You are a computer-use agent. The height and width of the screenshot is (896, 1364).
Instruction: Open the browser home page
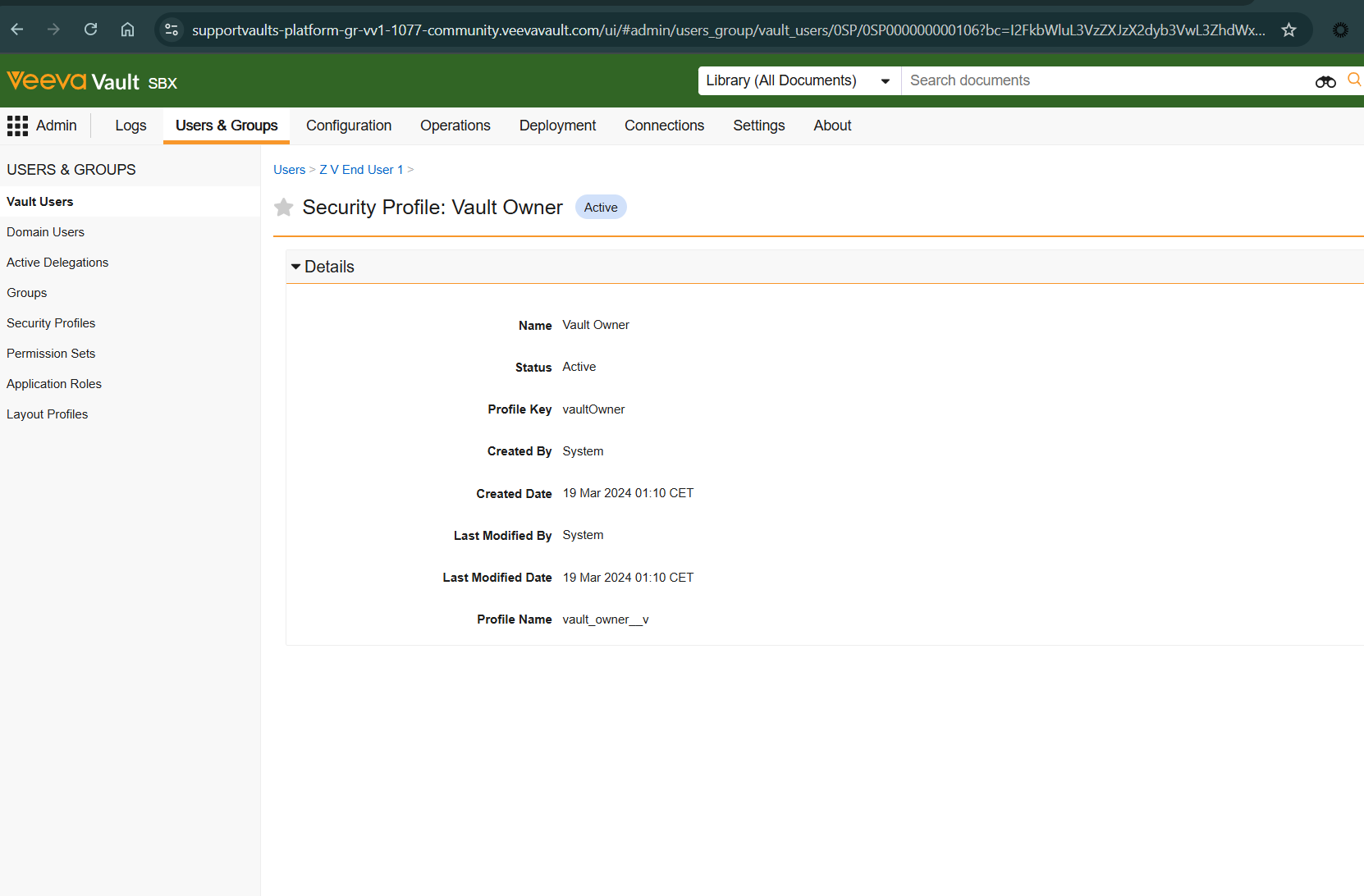point(127,30)
